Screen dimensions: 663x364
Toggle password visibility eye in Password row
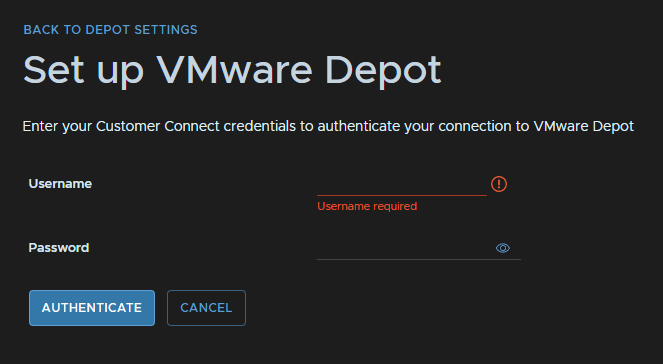502,248
